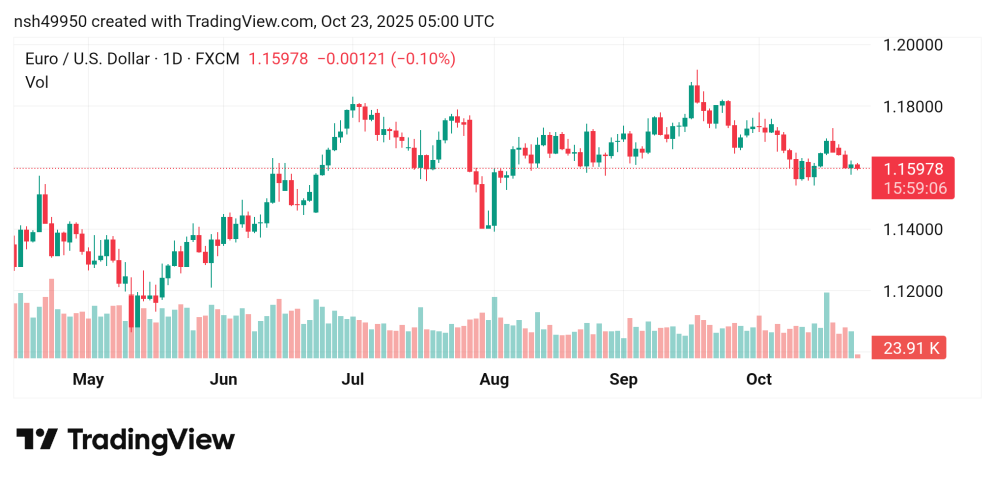
Task: Click the −0.00121 (−0.10%) change value
Action: point(386,59)
